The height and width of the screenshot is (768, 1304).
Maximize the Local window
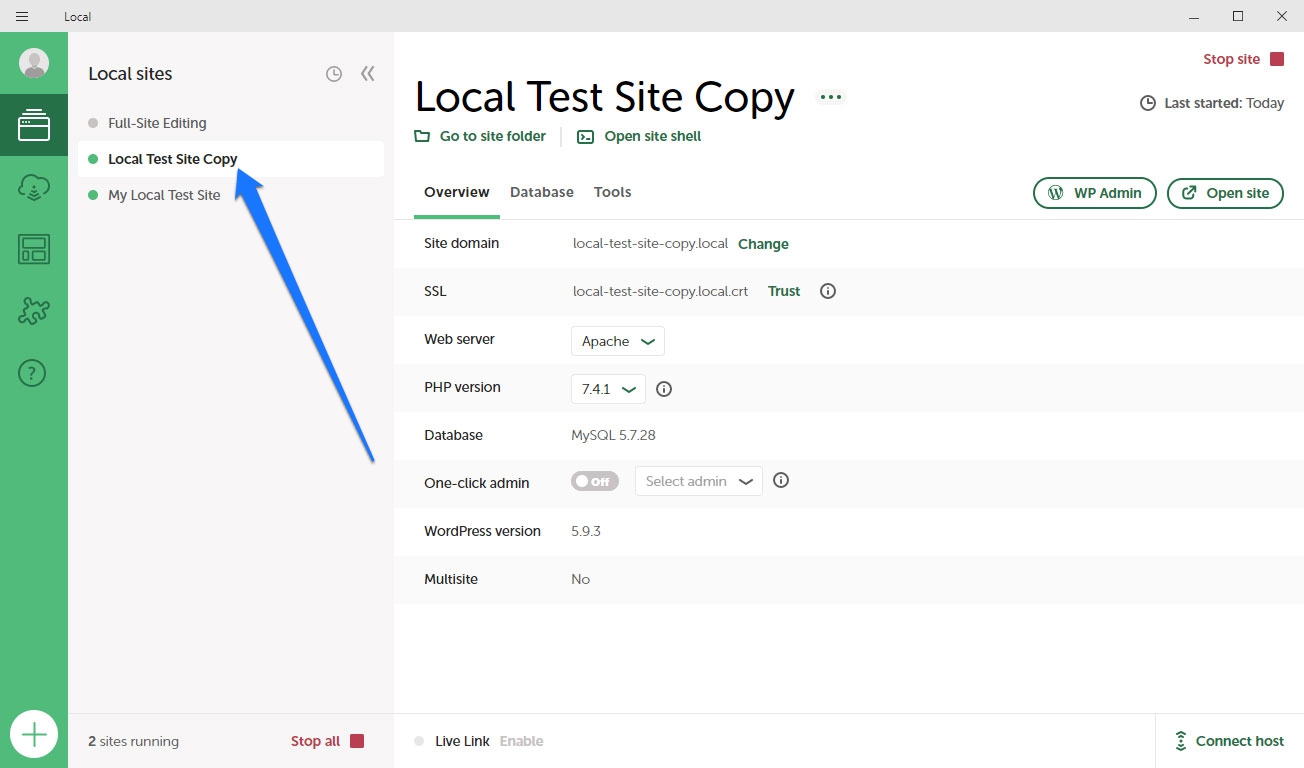[1238, 16]
